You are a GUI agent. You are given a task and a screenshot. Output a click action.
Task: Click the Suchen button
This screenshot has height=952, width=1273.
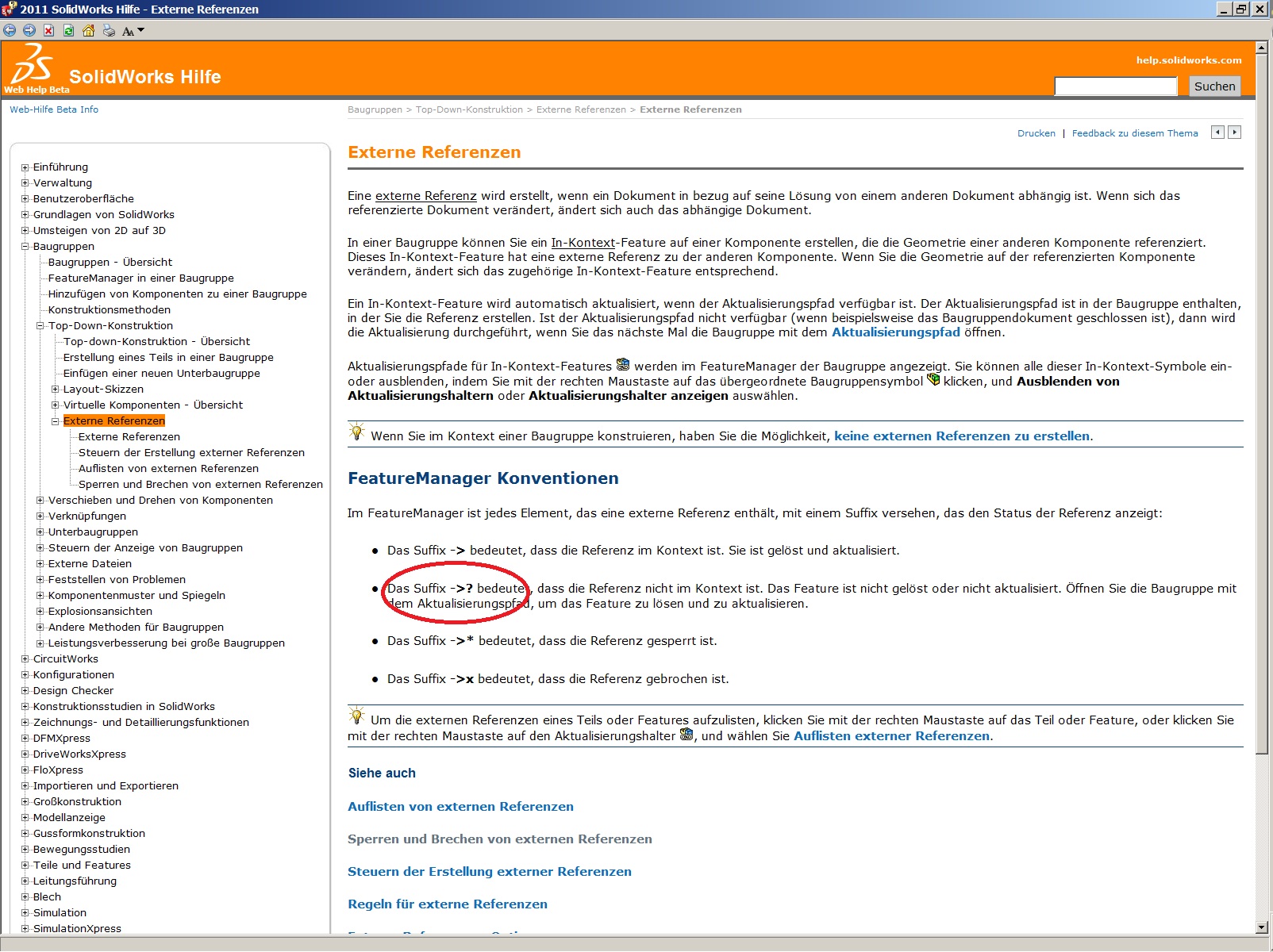coord(1214,86)
